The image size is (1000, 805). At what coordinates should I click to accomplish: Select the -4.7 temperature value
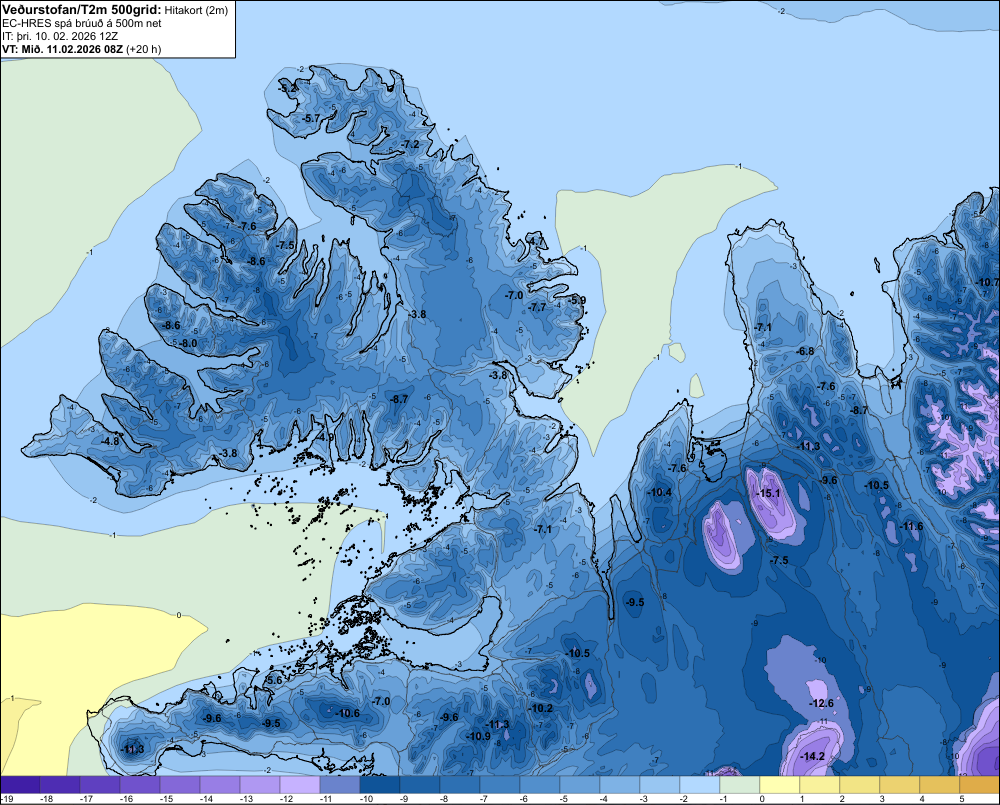pos(536,241)
